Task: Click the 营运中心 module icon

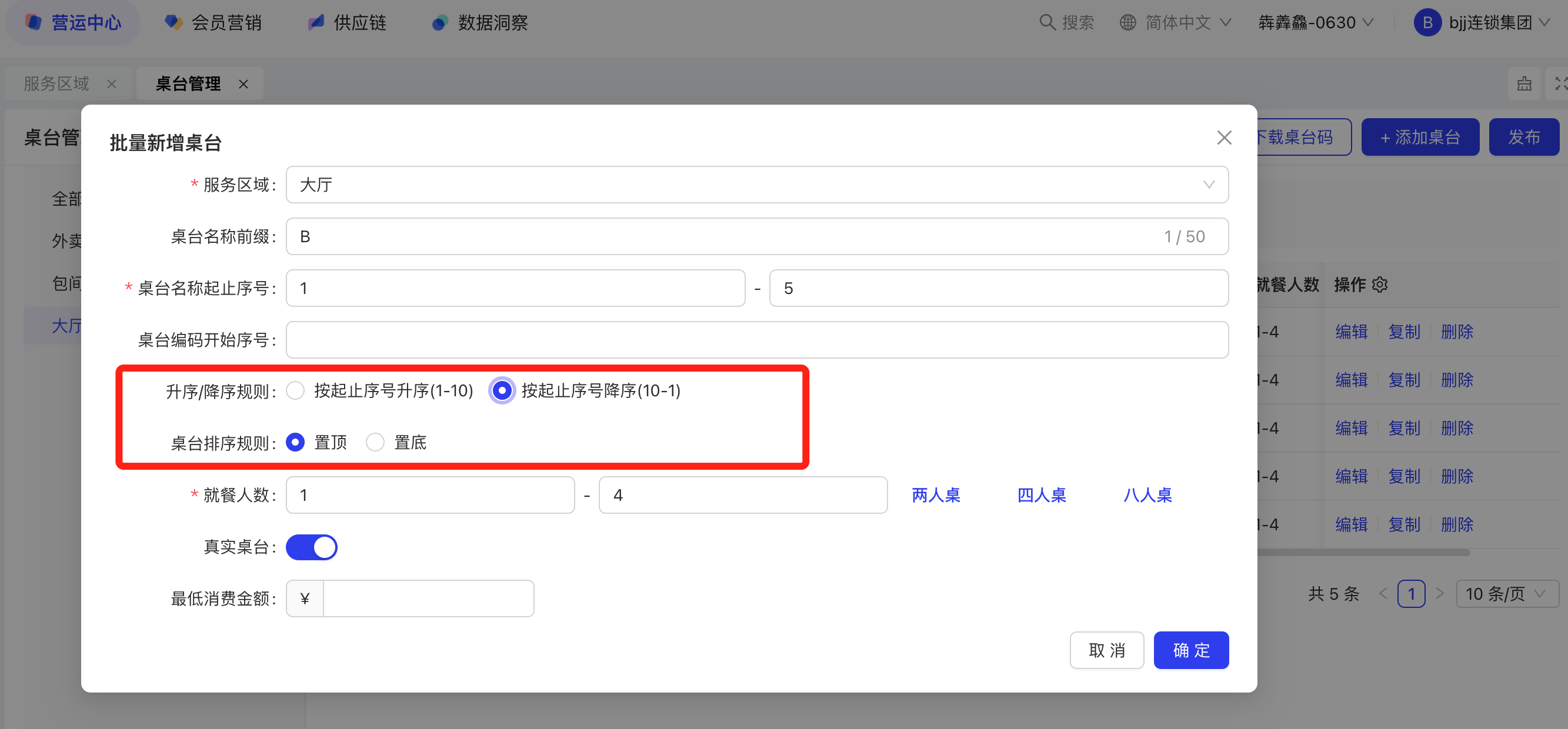Action: tap(34, 22)
